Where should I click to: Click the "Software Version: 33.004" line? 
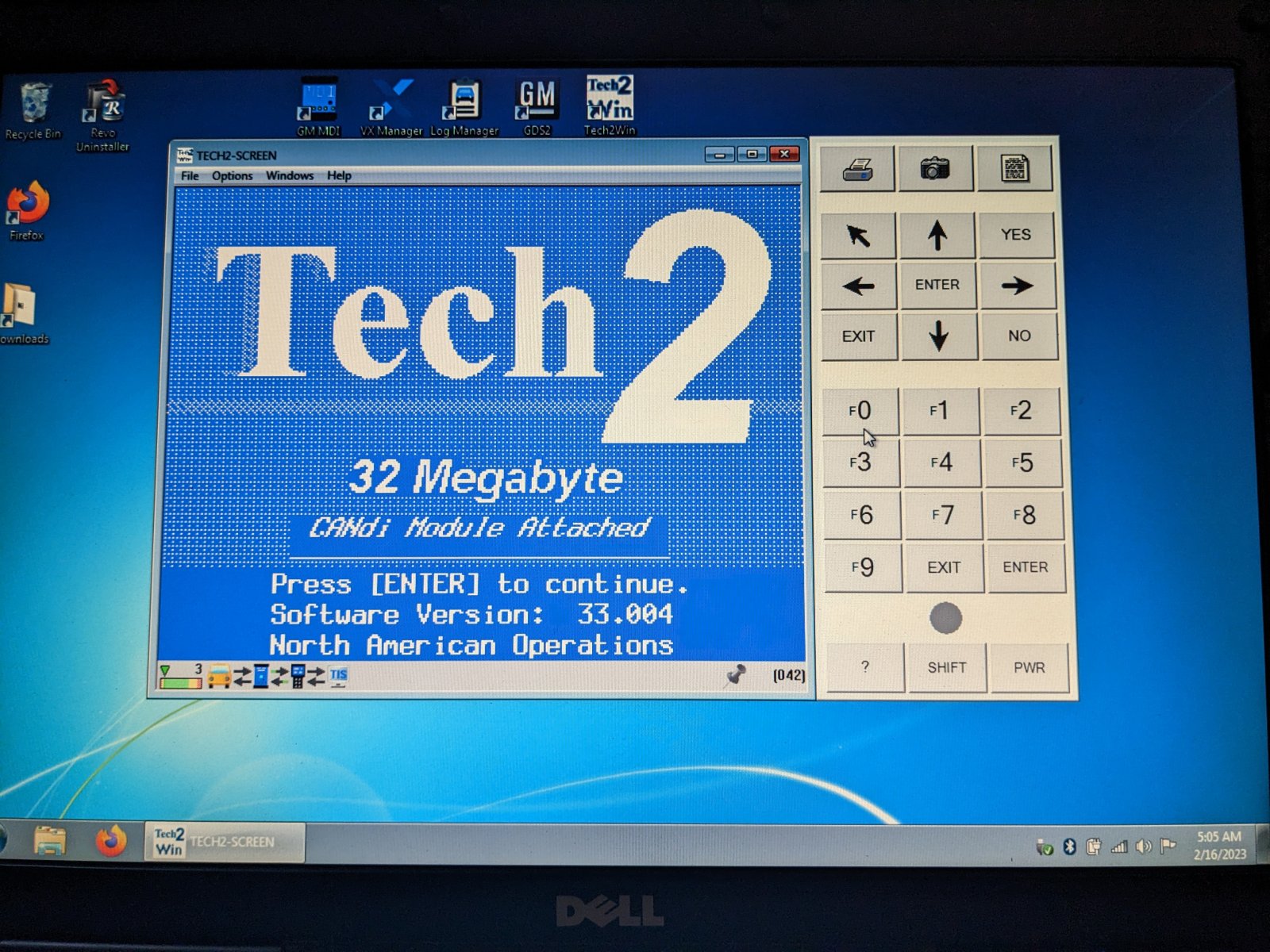tap(471, 614)
